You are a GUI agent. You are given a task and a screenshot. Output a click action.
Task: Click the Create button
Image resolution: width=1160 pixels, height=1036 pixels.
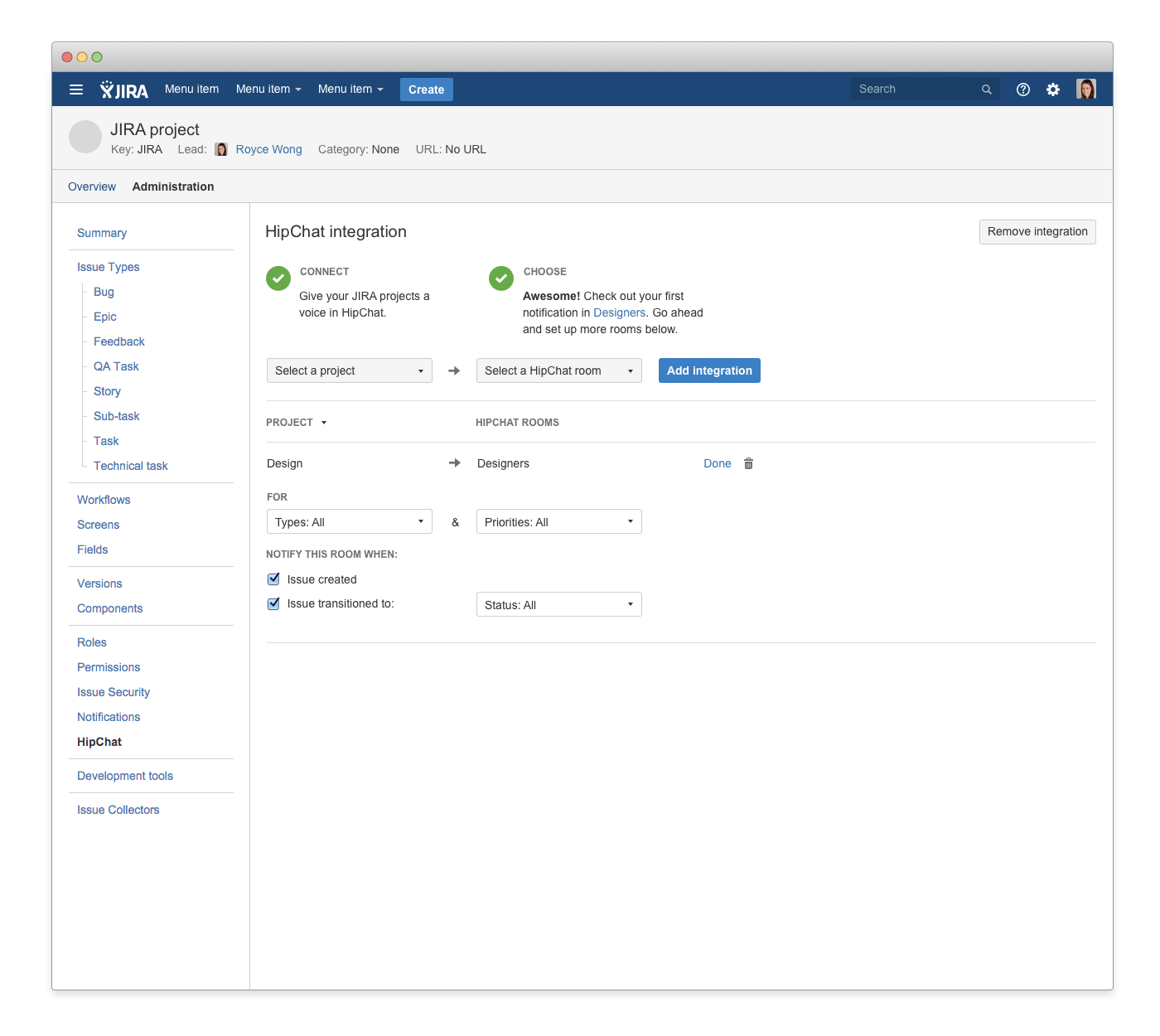[x=427, y=90]
